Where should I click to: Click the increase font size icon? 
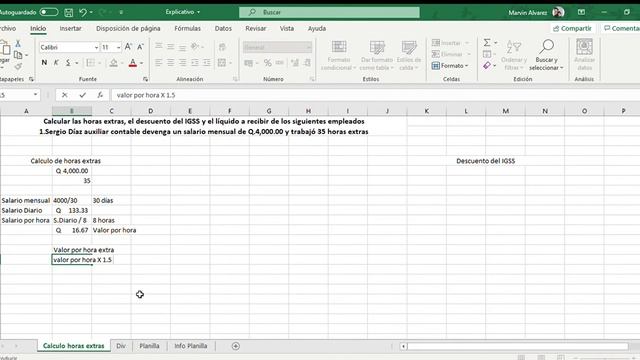[x=128, y=47]
